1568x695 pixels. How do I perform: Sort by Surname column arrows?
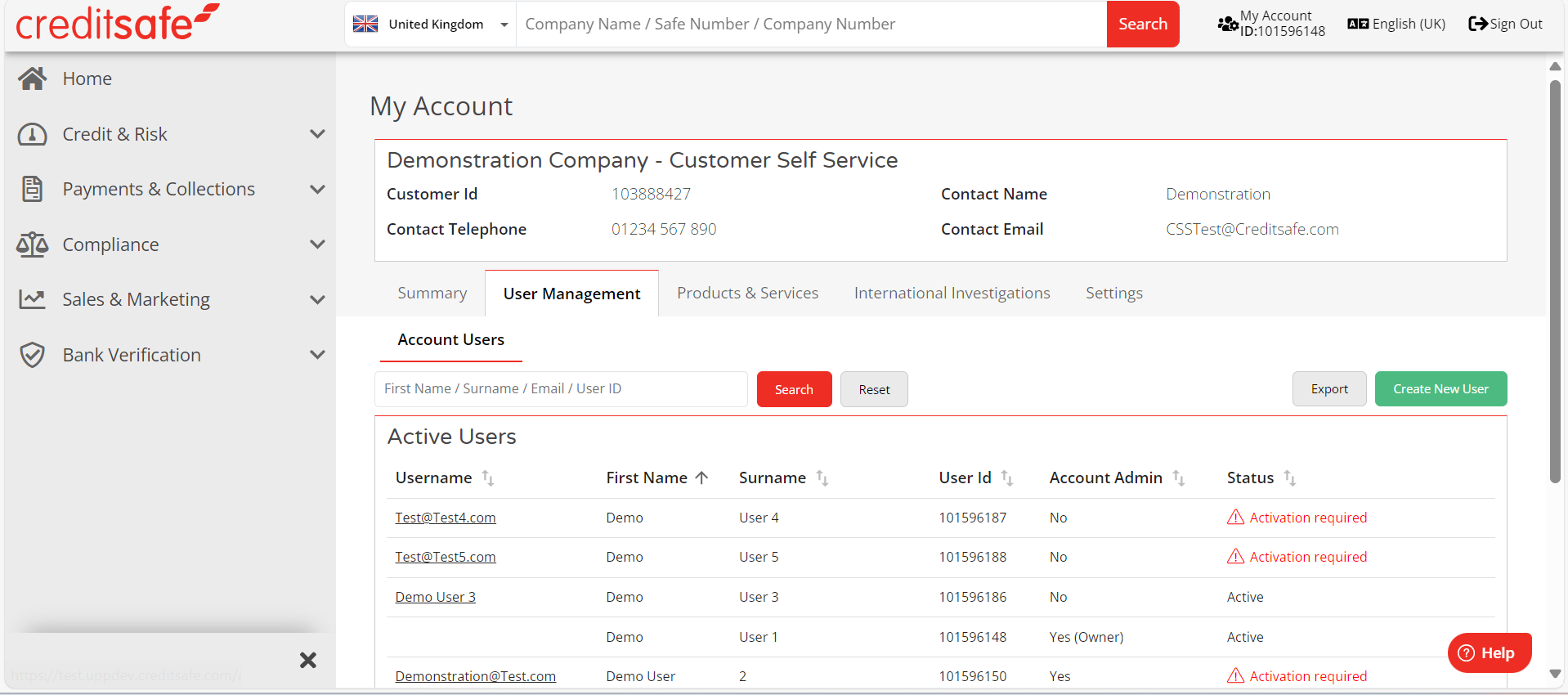point(822,478)
